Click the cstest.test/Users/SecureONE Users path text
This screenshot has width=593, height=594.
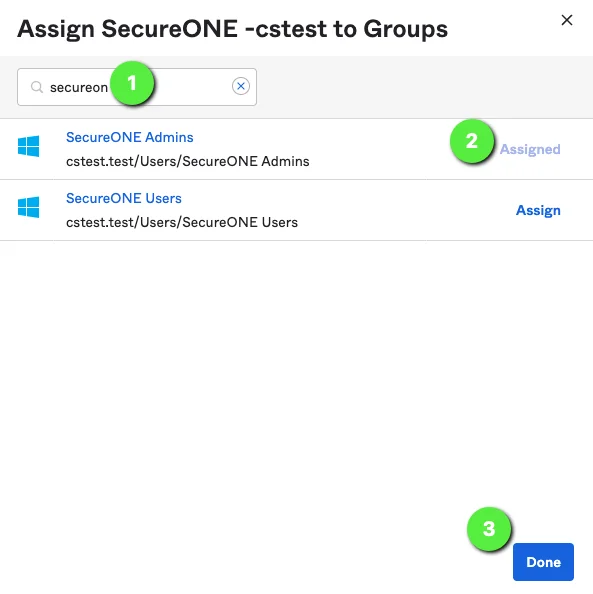pos(182,222)
